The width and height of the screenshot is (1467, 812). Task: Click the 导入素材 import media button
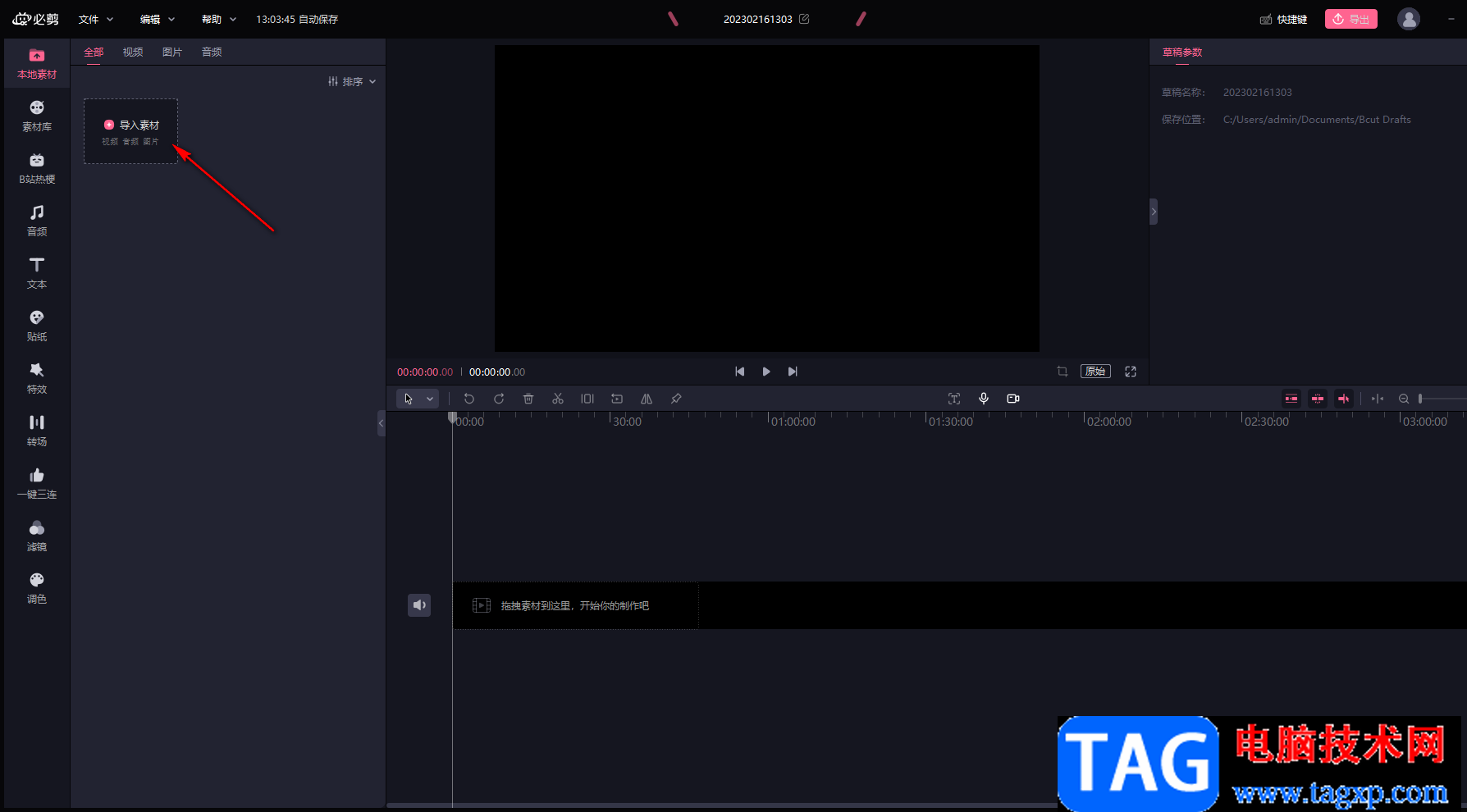(x=131, y=131)
